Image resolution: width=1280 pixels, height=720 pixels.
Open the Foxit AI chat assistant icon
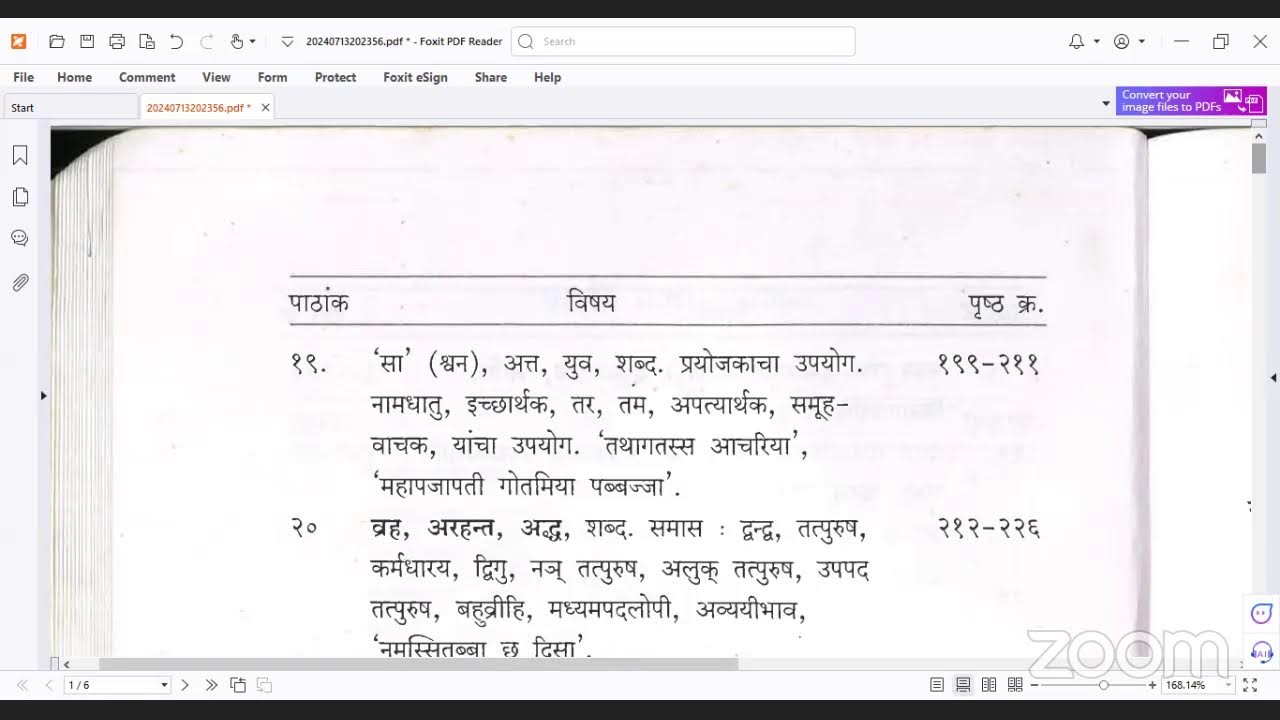pyautogui.click(x=1261, y=612)
